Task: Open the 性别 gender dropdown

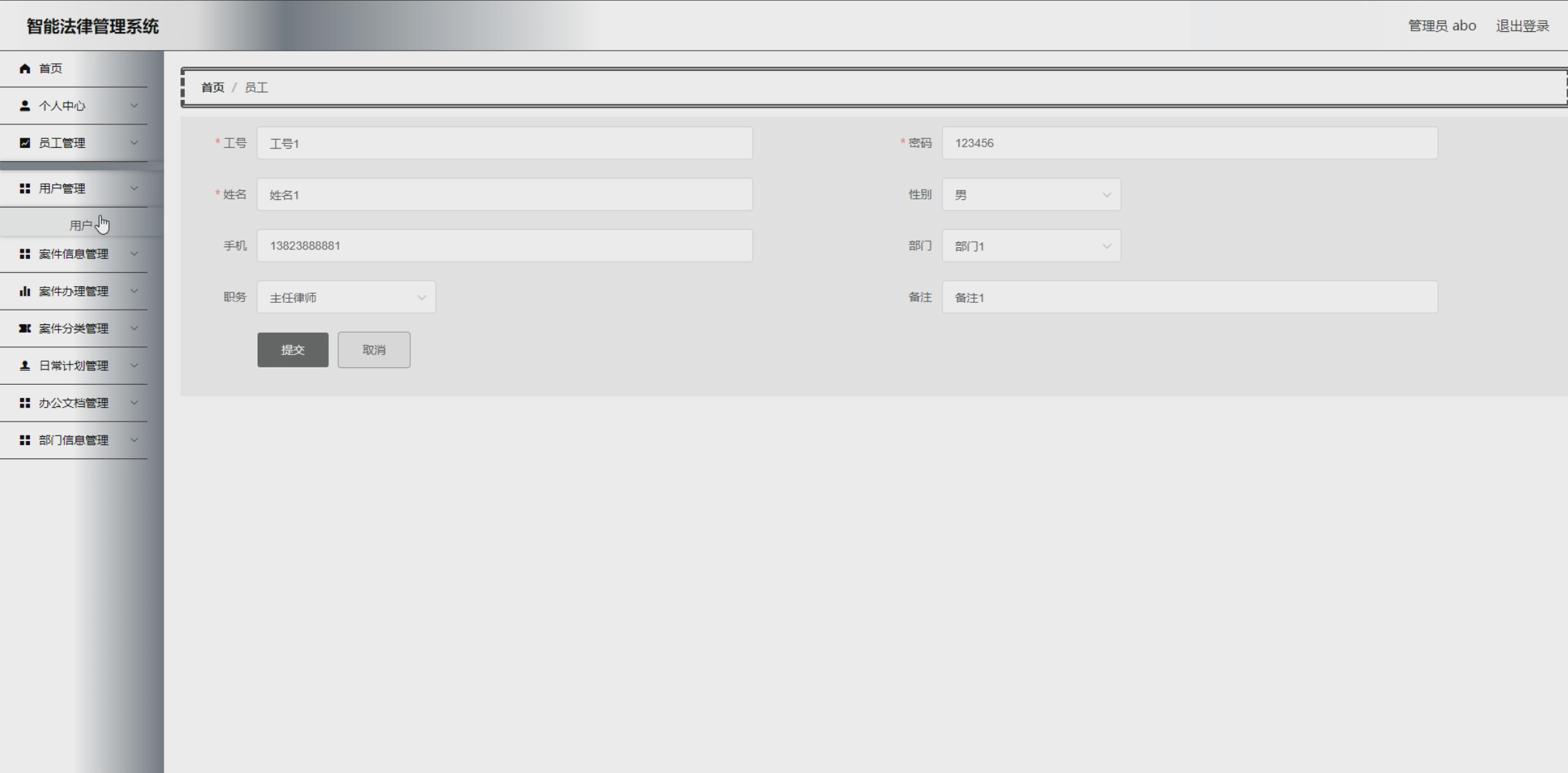Action: (1031, 195)
